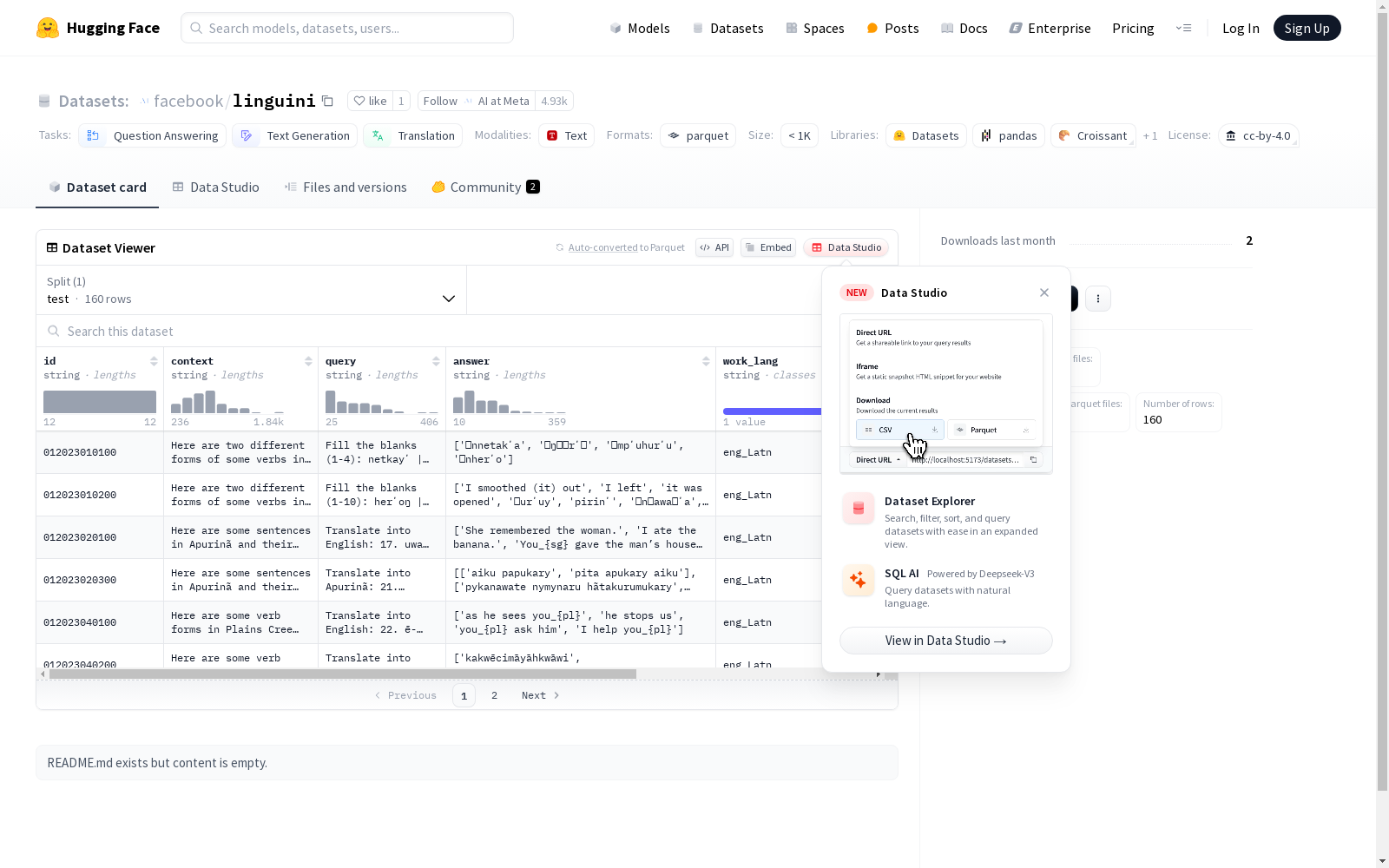Go to page 2 of the dataset rows
Screen dimensions: 1389x868
click(495, 695)
